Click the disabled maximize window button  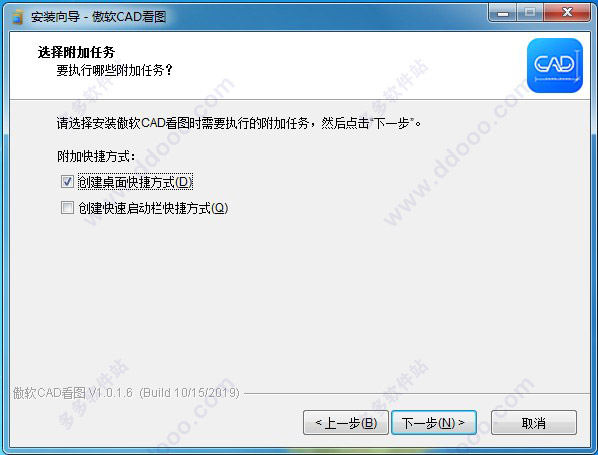click(x=530, y=13)
